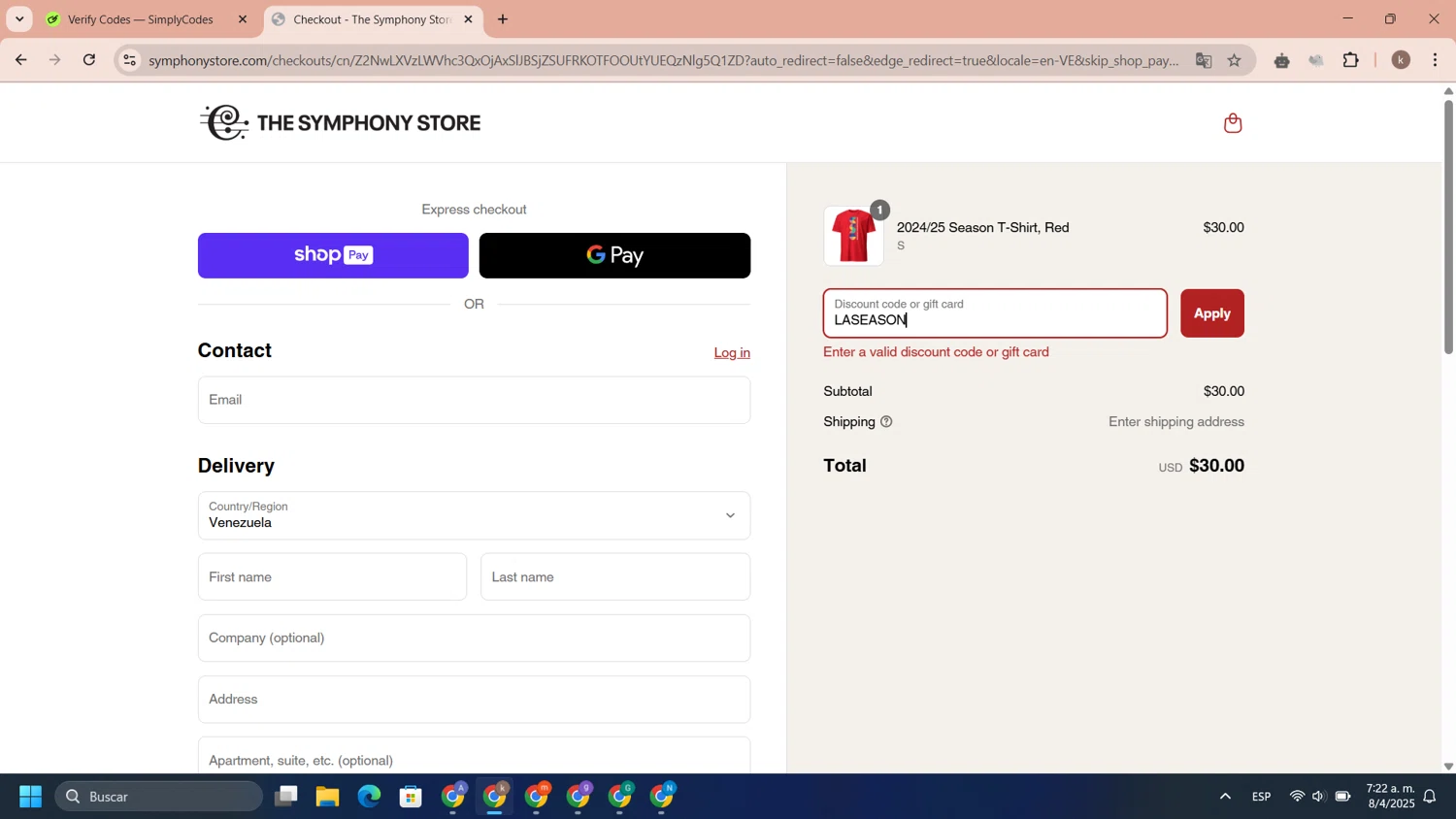Image resolution: width=1456 pixels, height=819 pixels.
Task: Bookmark this page with the star icon
Action: coord(1235,60)
